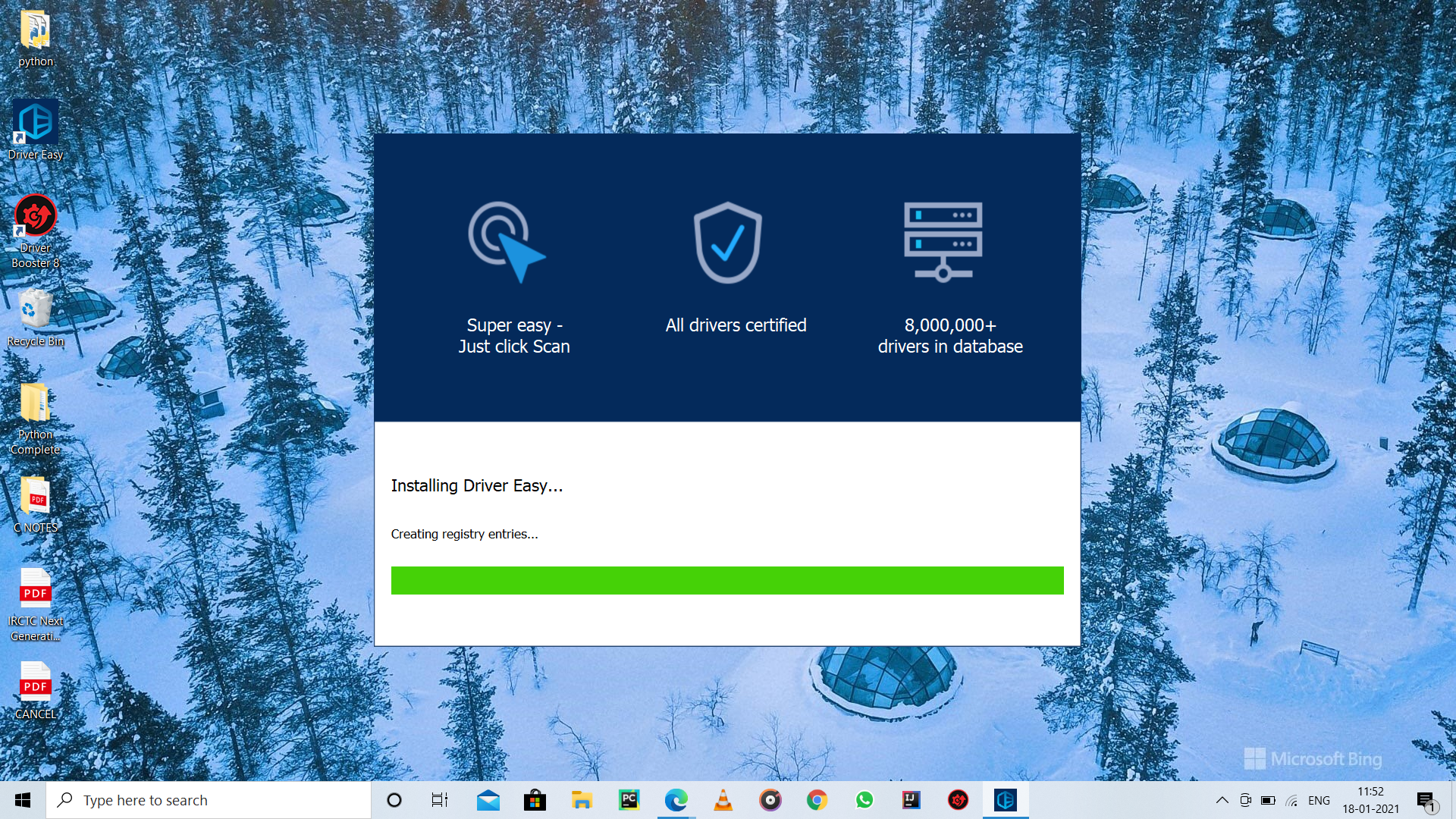Open the disc media app in taskbar

point(770,800)
